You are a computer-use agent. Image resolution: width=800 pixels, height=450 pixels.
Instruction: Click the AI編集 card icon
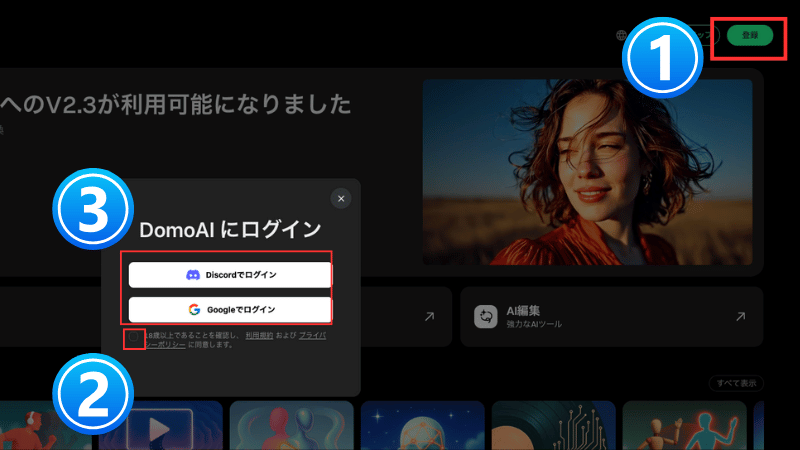tap(485, 316)
